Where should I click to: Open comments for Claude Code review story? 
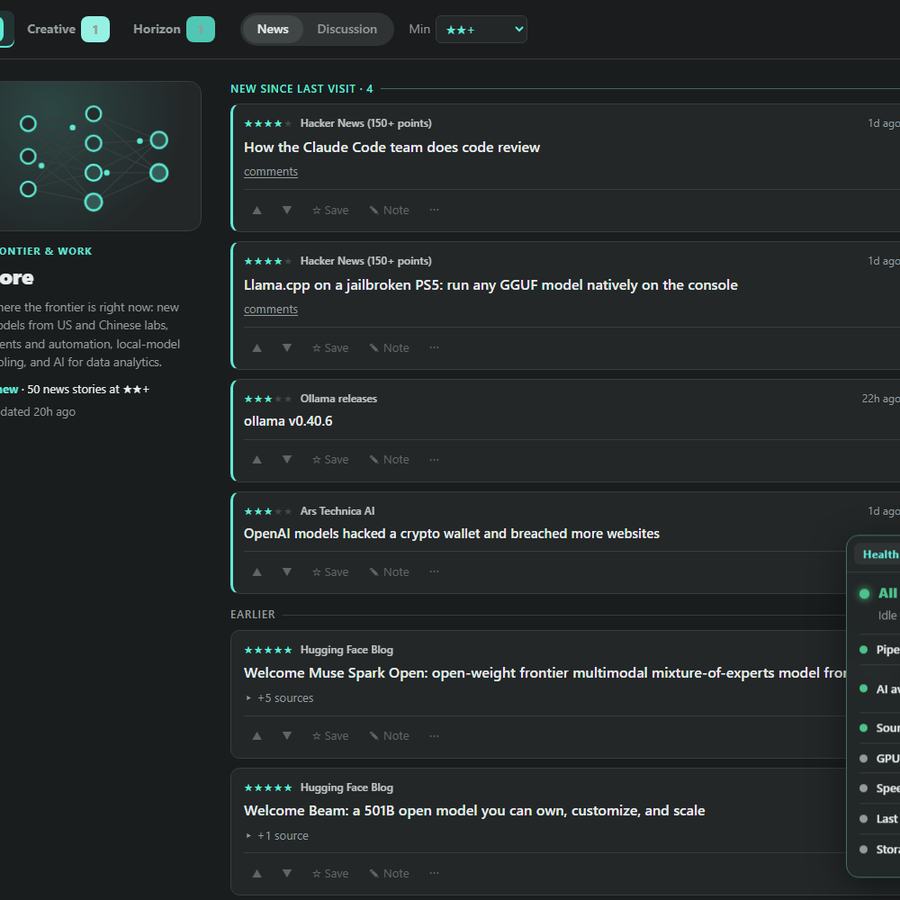[x=271, y=172]
